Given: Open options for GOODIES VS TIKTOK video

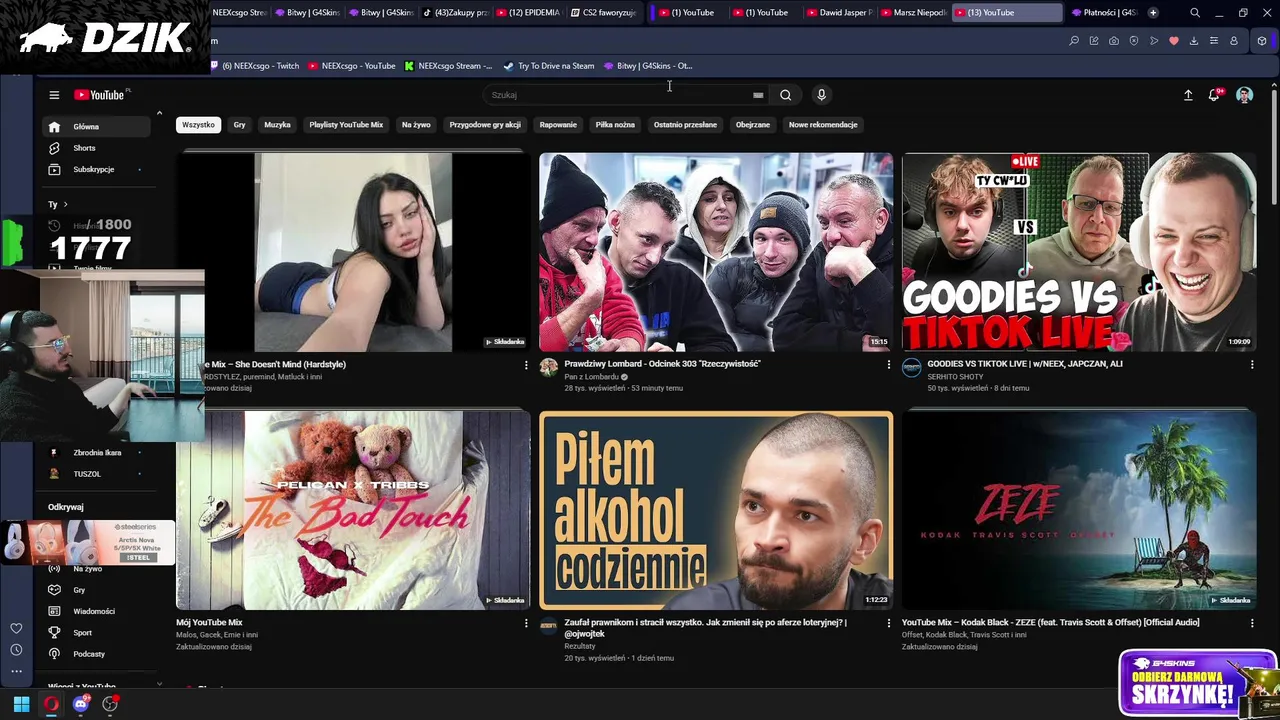Looking at the screenshot, I should click(x=1252, y=365).
